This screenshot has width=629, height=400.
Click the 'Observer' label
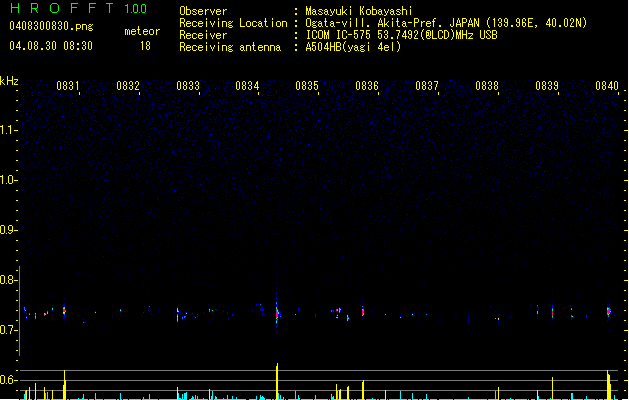[x=203, y=11]
